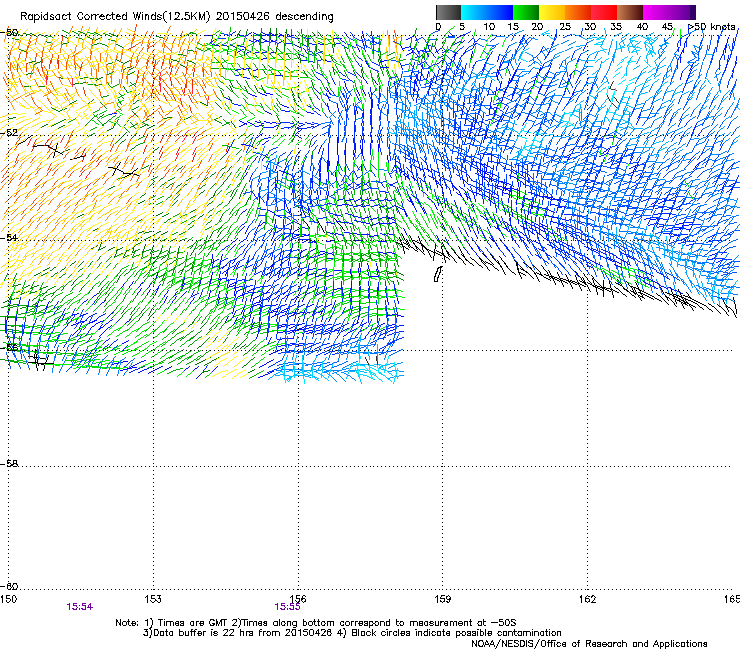The height and width of the screenshot is (650, 740).
Task: Click the purple 15:54 time label
Action: (80, 607)
